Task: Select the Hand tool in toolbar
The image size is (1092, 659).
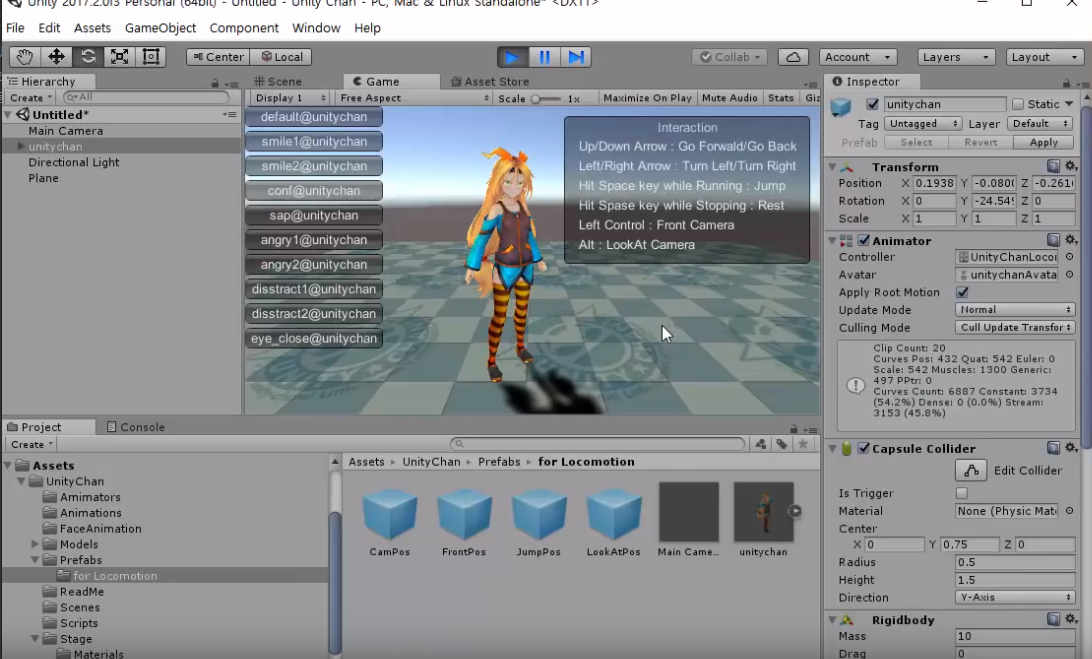Action: point(25,57)
